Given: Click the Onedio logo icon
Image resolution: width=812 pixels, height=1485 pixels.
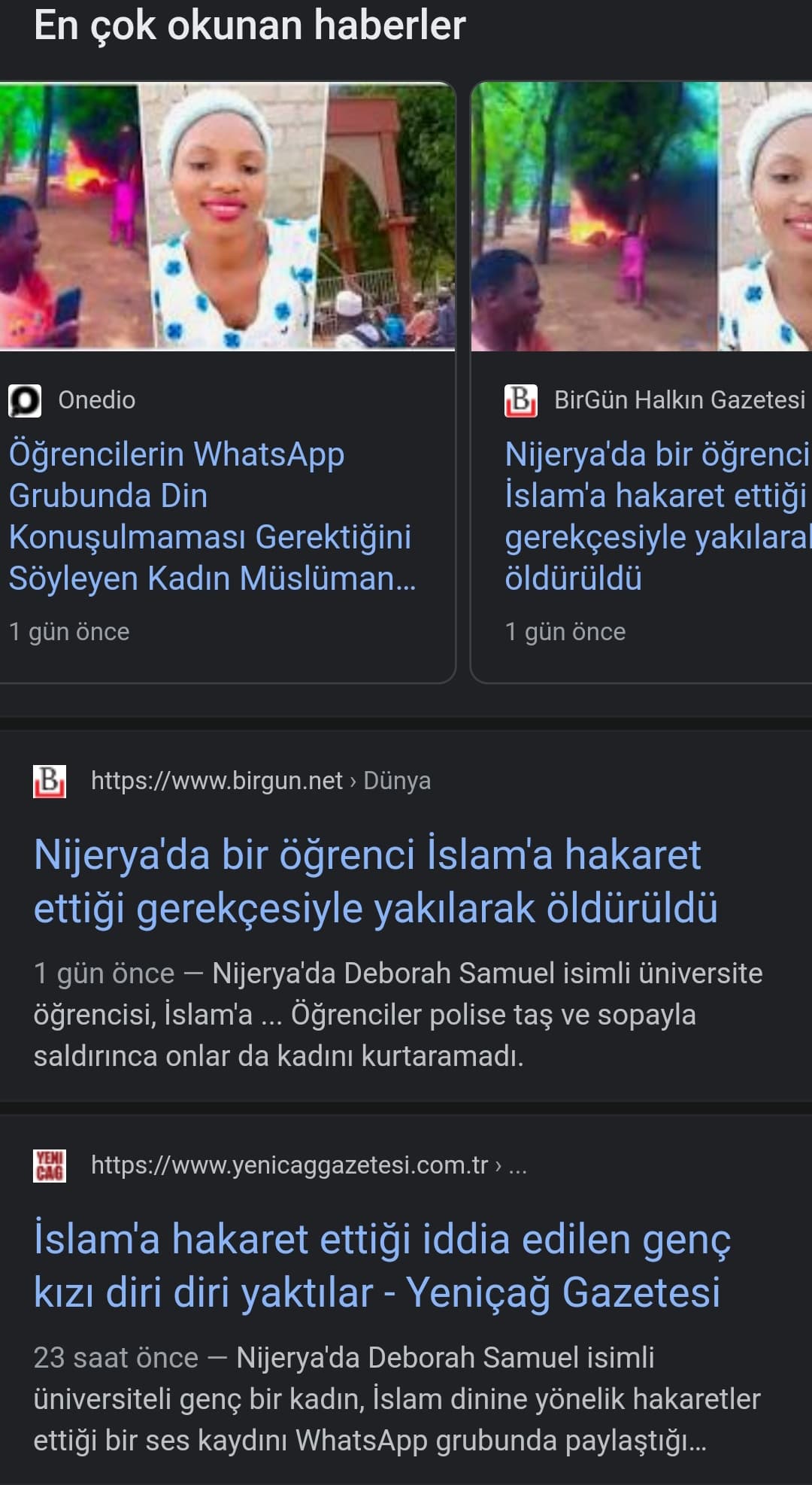Looking at the screenshot, I should [25, 400].
